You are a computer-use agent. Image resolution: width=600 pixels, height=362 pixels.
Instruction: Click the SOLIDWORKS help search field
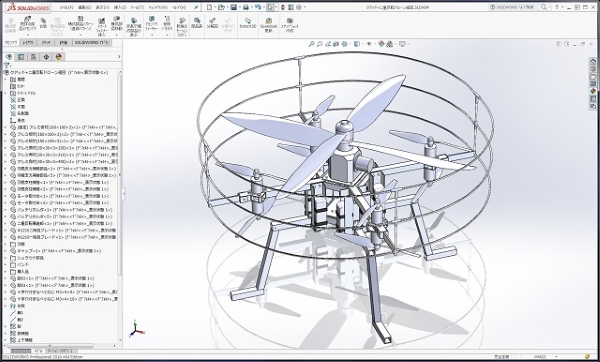point(519,7)
